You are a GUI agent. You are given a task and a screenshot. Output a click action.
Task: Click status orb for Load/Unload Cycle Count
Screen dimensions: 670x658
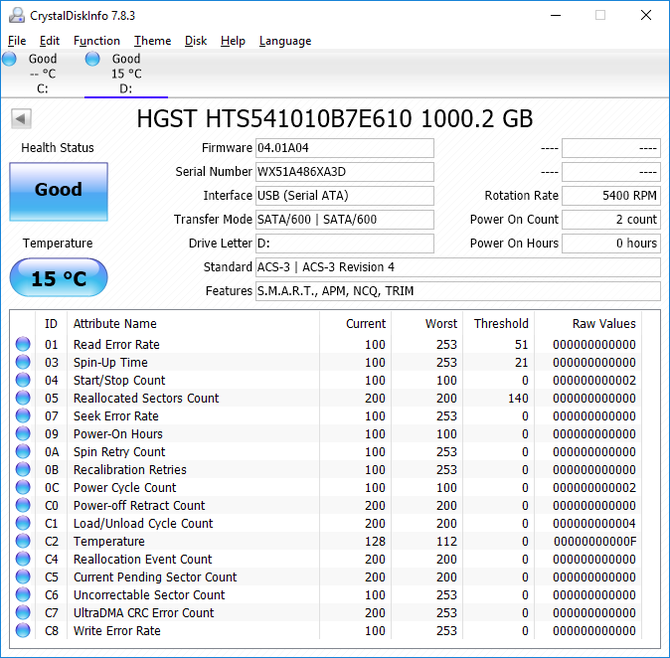click(x=23, y=523)
